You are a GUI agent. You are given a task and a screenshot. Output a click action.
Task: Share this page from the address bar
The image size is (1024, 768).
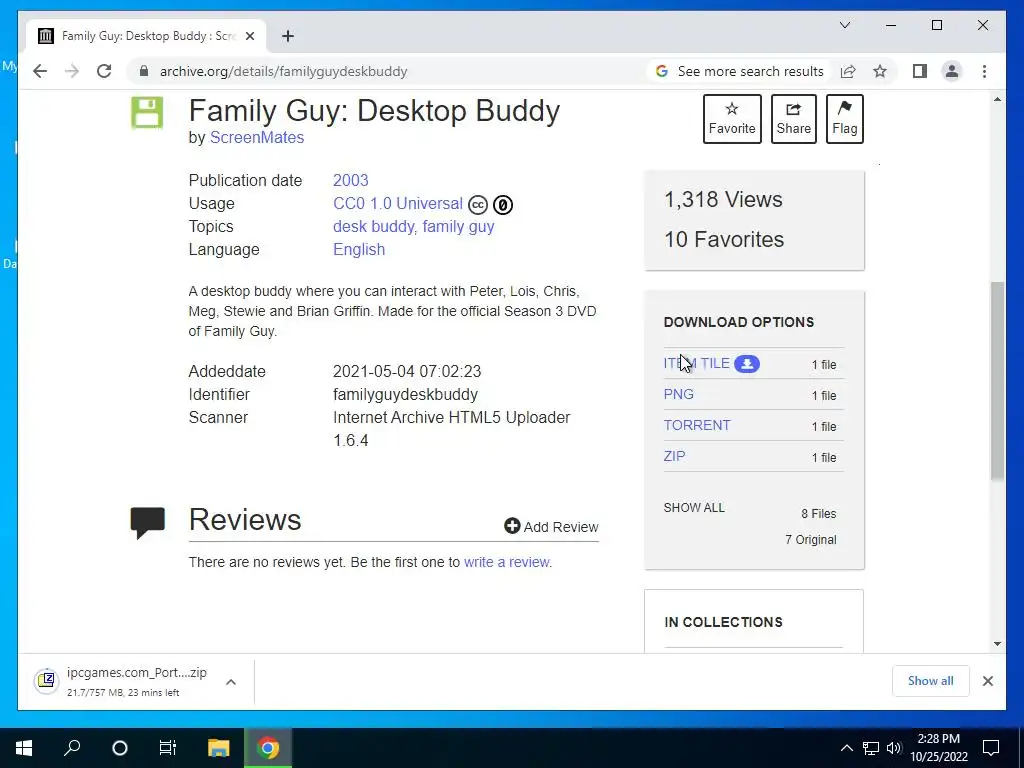coord(848,71)
